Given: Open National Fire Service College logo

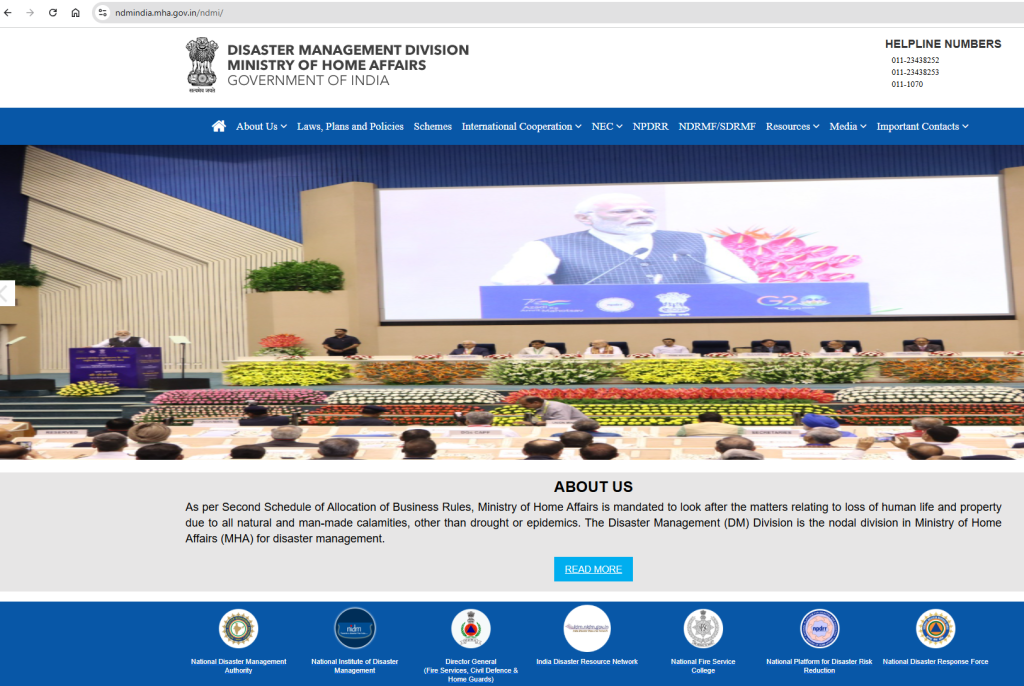Looking at the screenshot, I should (703, 629).
